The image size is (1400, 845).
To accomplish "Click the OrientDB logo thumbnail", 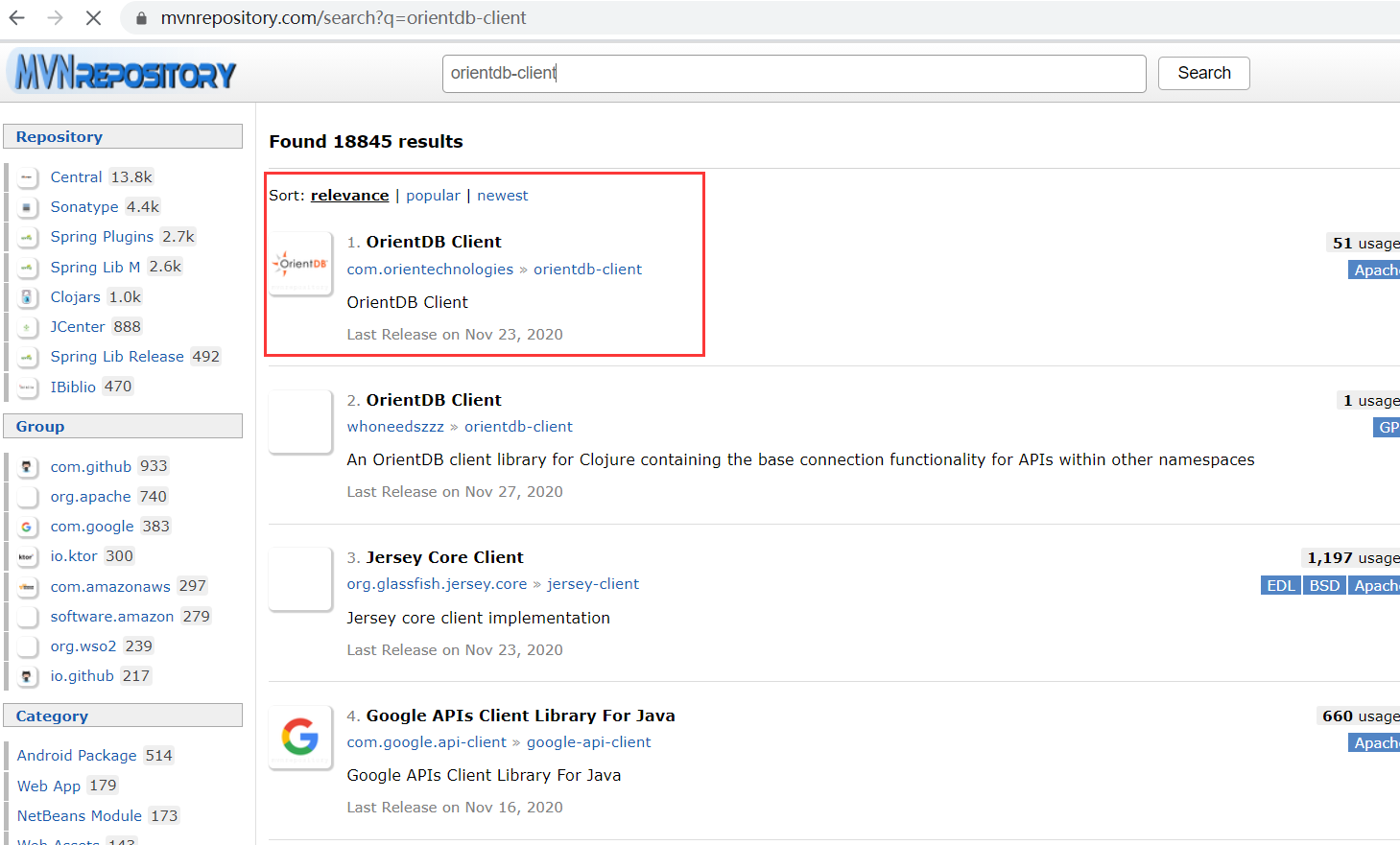I will 300,264.
